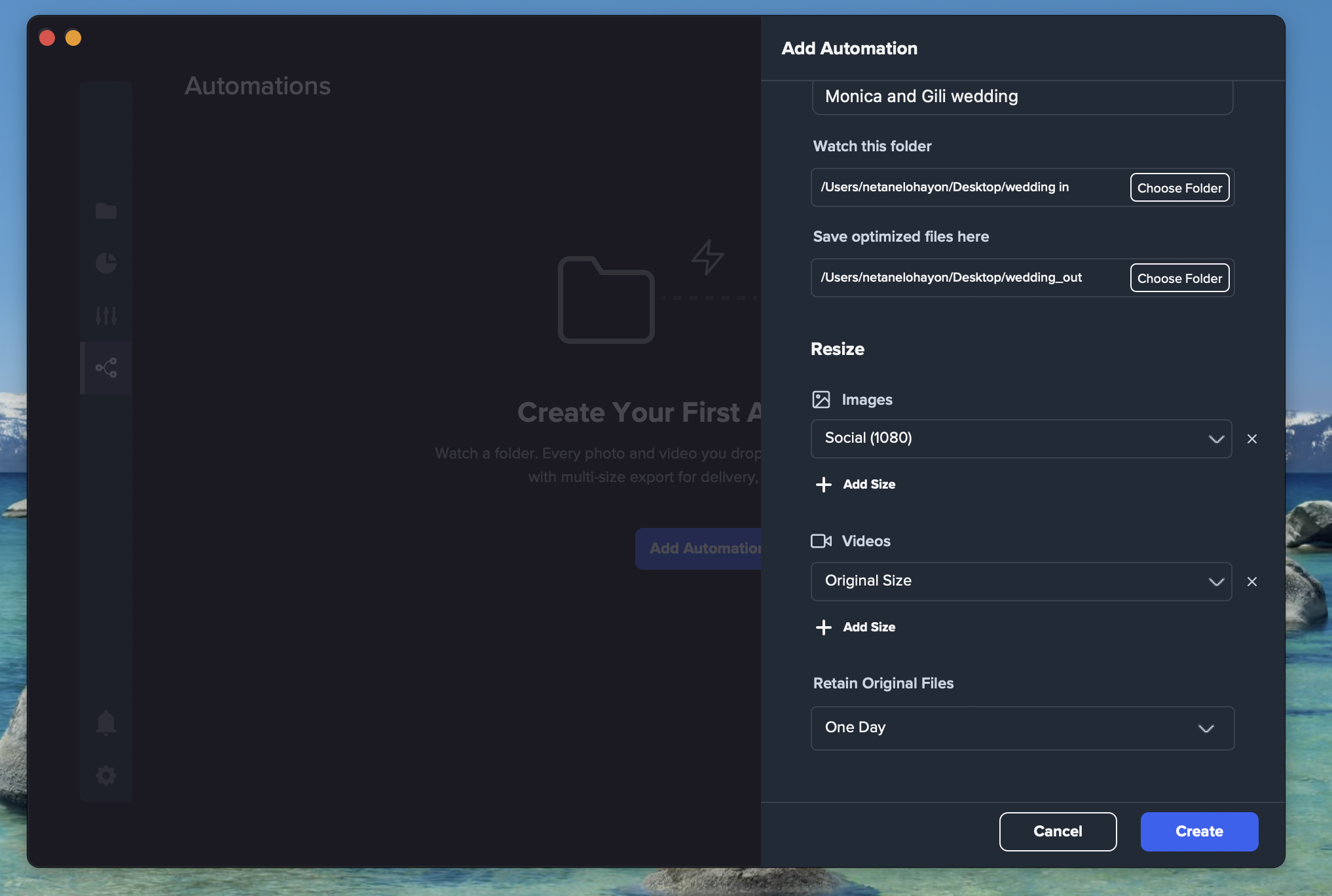Edit the automation name Monica and Gili wedding
Screen dimensions: 1332x896
click(x=1023, y=97)
